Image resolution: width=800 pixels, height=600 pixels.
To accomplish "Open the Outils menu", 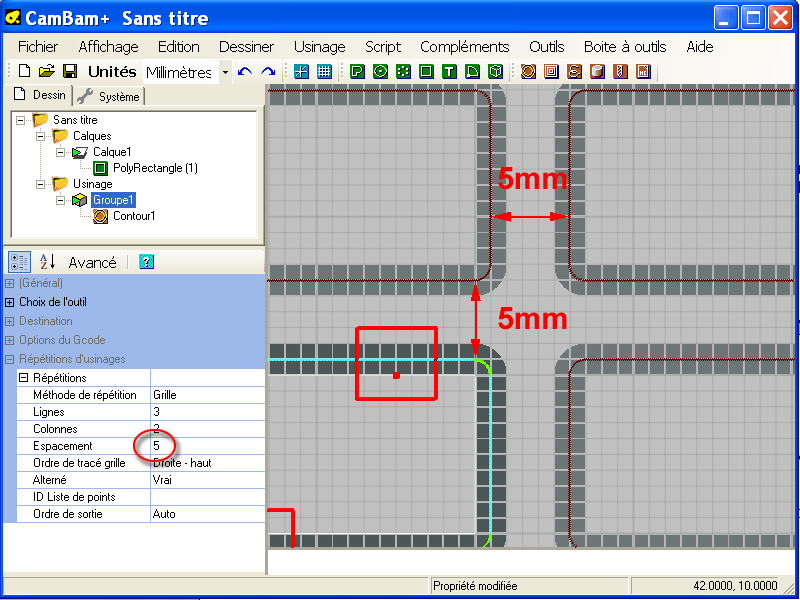I will click(x=546, y=47).
